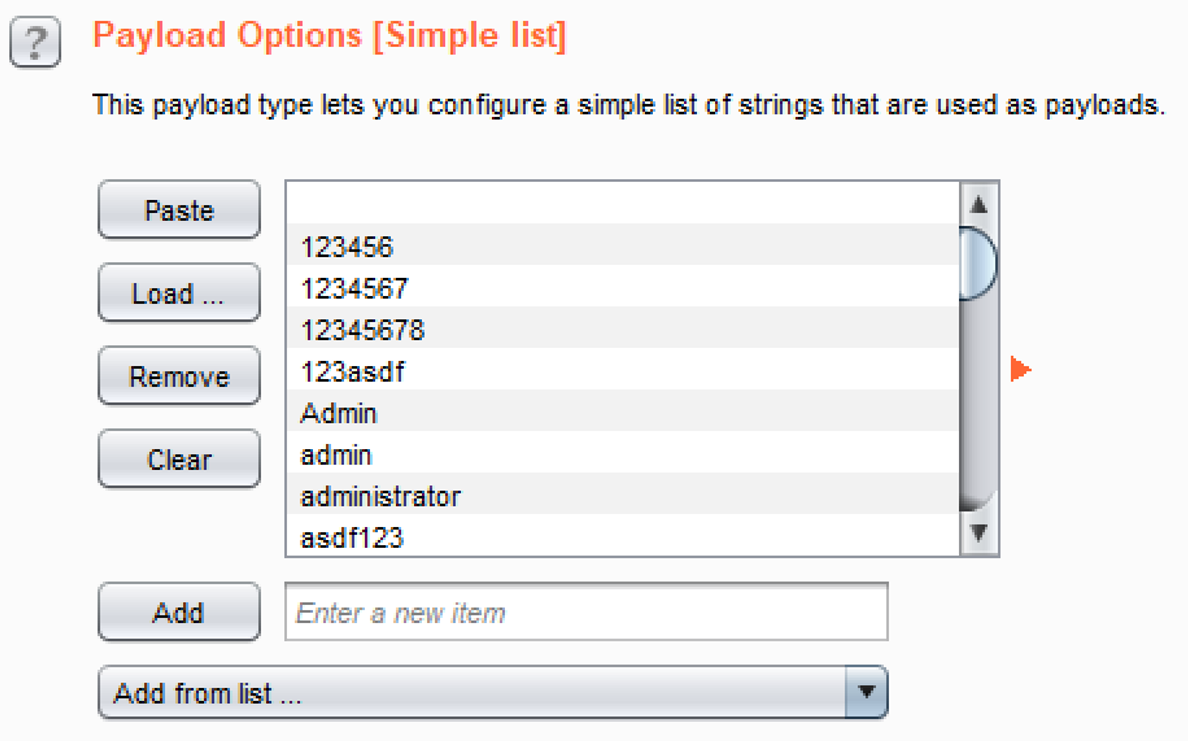Click the Load ... button
This screenshot has height=741, width=1188.
point(179,293)
